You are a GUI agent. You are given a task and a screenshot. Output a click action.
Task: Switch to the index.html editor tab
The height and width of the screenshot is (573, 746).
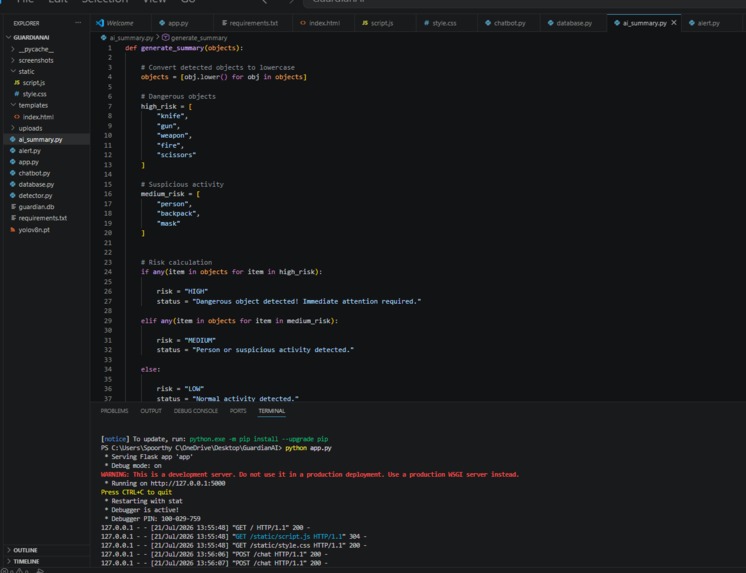pos(324,23)
